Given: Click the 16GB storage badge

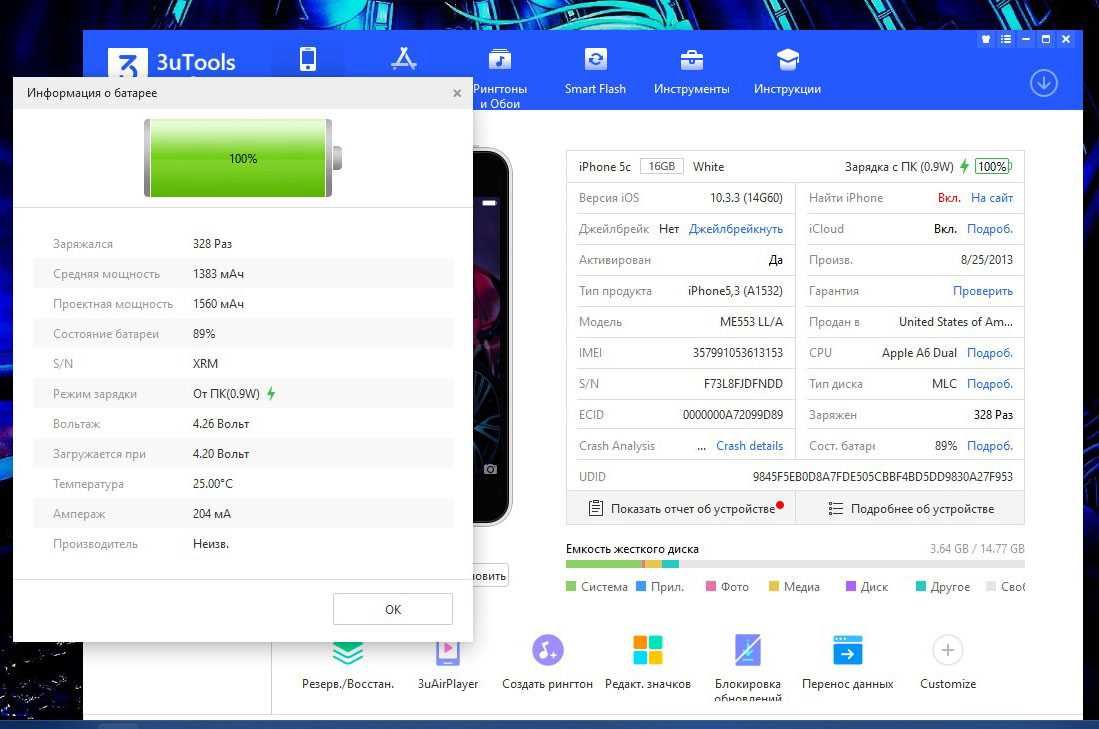Looking at the screenshot, I should tap(661, 166).
